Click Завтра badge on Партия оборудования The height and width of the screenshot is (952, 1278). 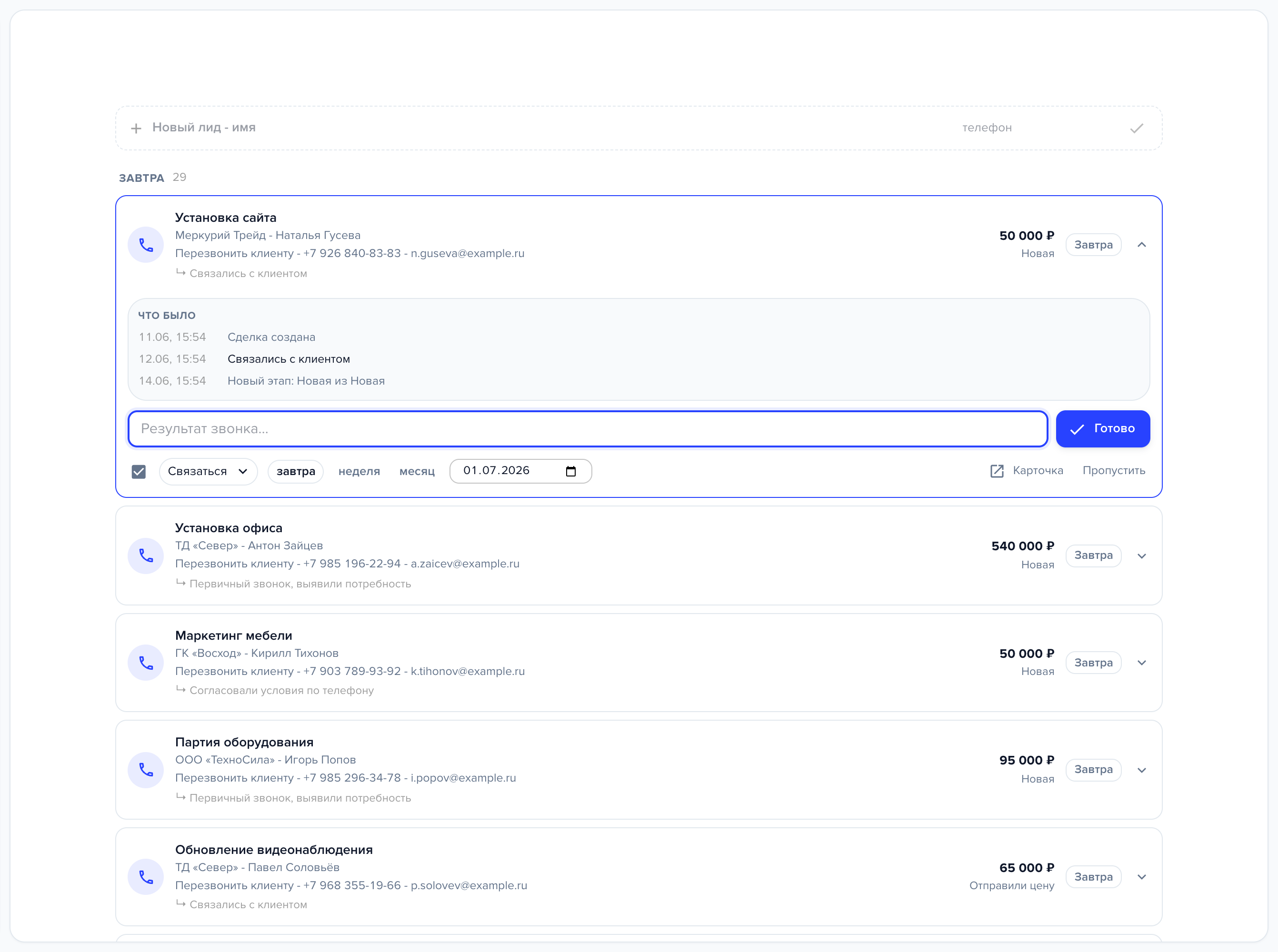click(1093, 769)
